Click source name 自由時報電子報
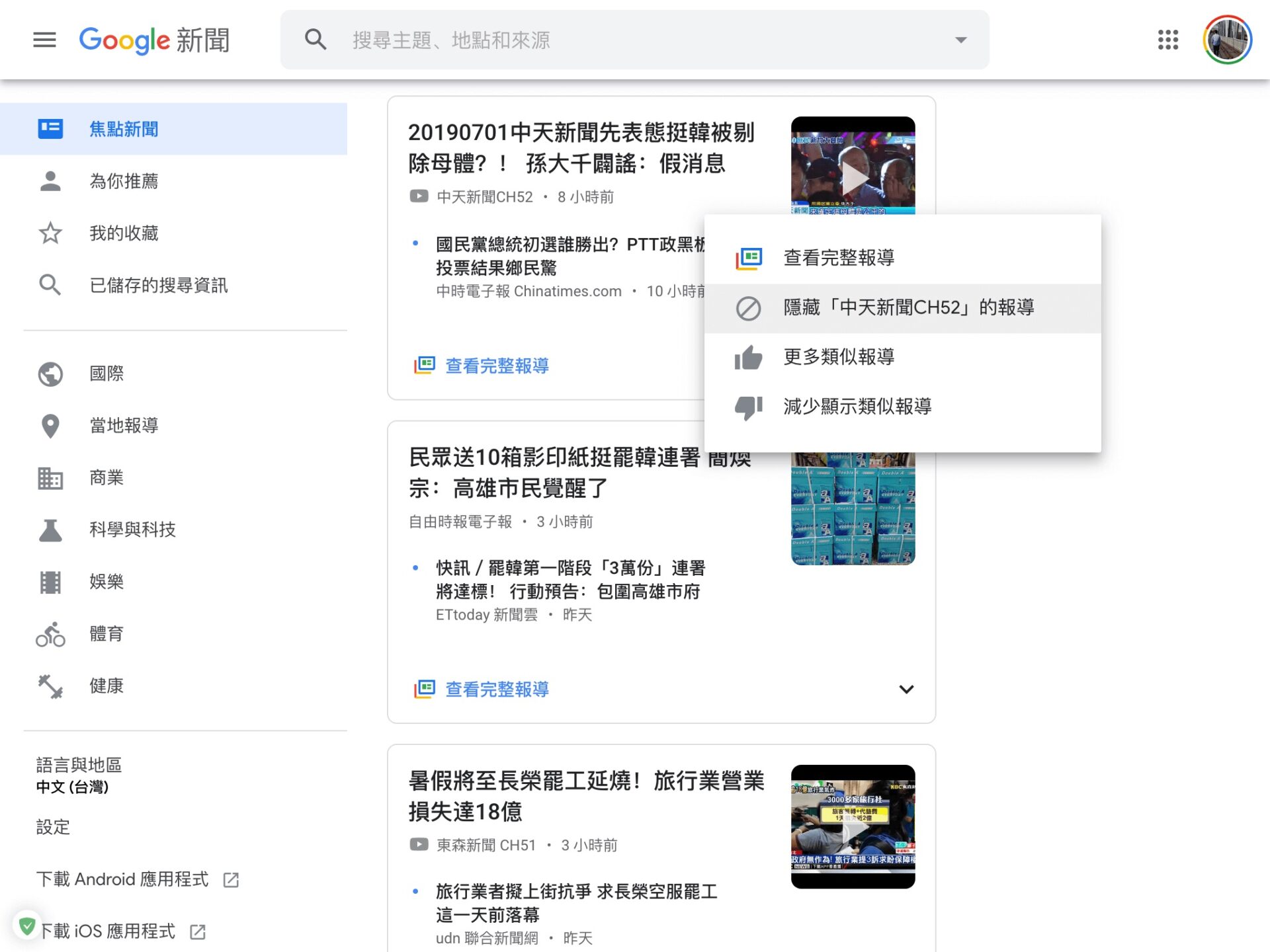Image resolution: width=1270 pixels, height=952 pixels. click(460, 522)
